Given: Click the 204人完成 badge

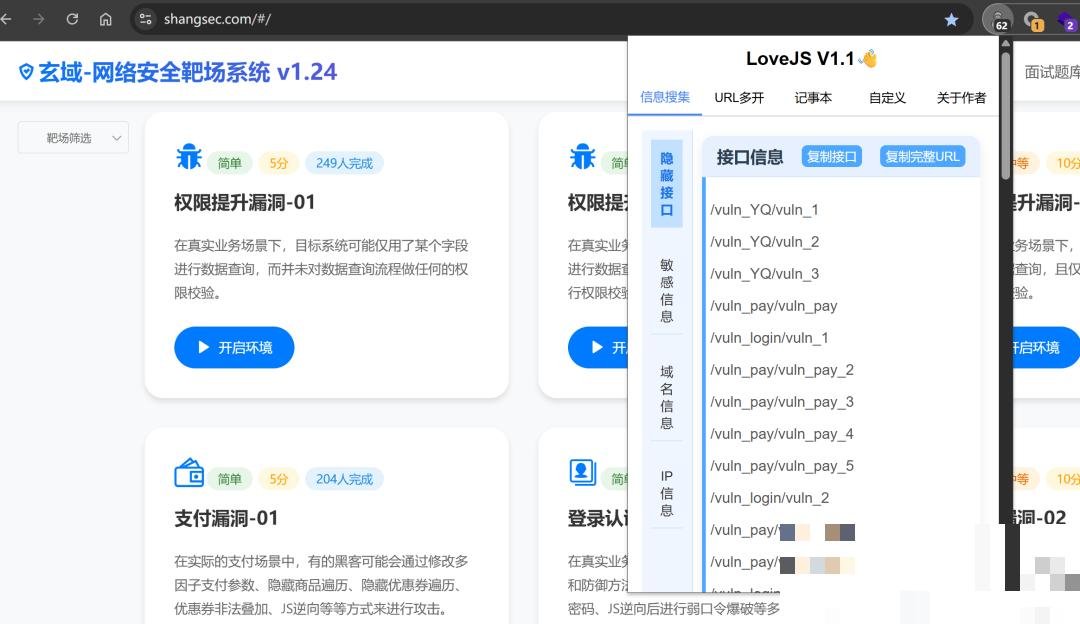Looking at the screenshot, I should 344,479.
